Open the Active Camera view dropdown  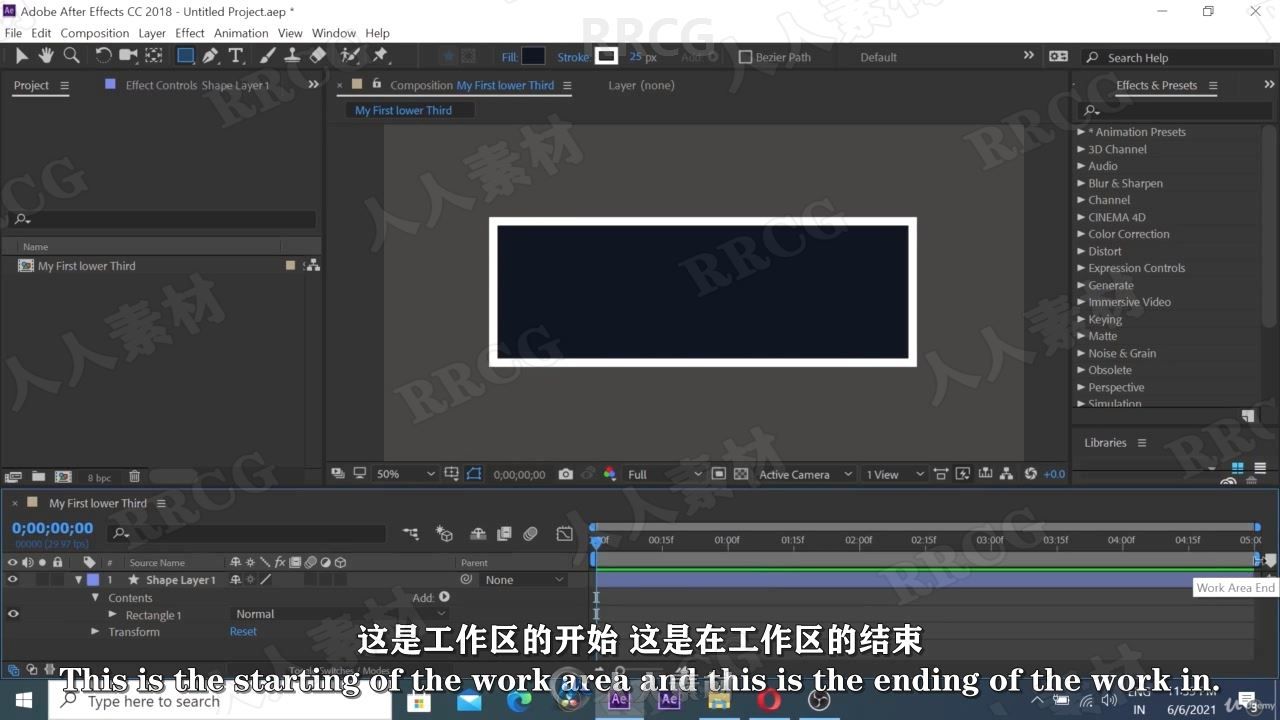point(805,474)
